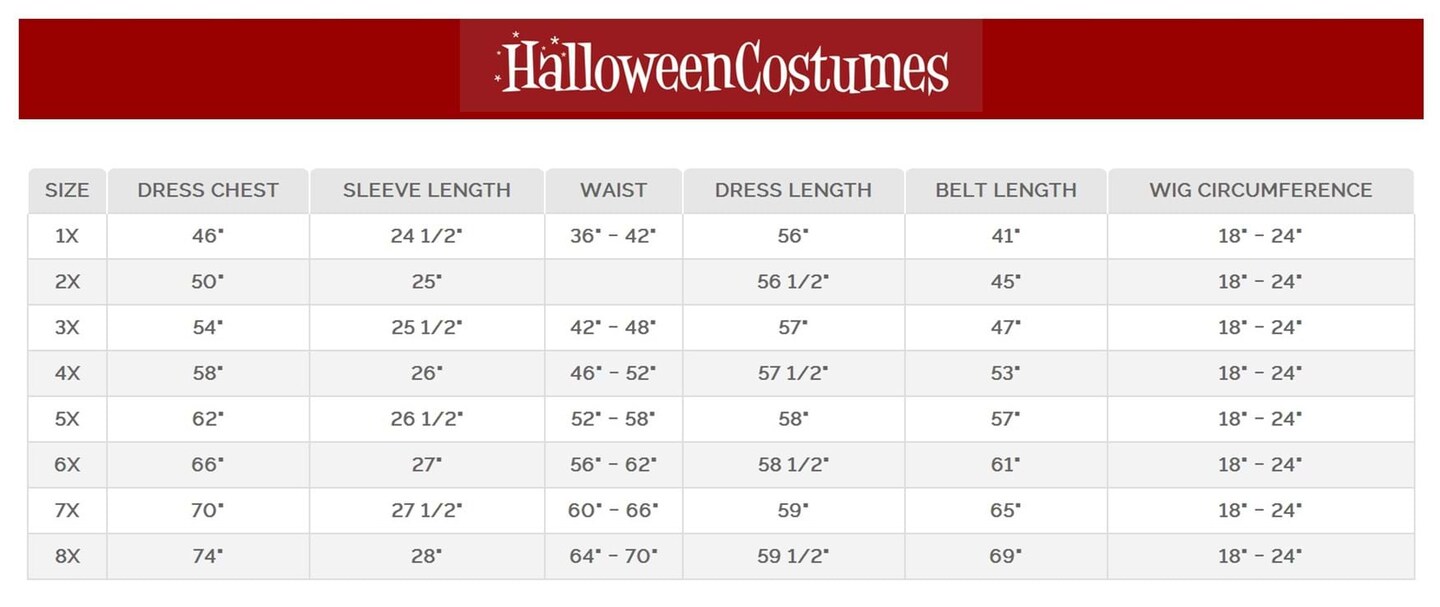Click the DRESS CHEST column header
The image size is (1440, 607).
click(x=208, y=190)
